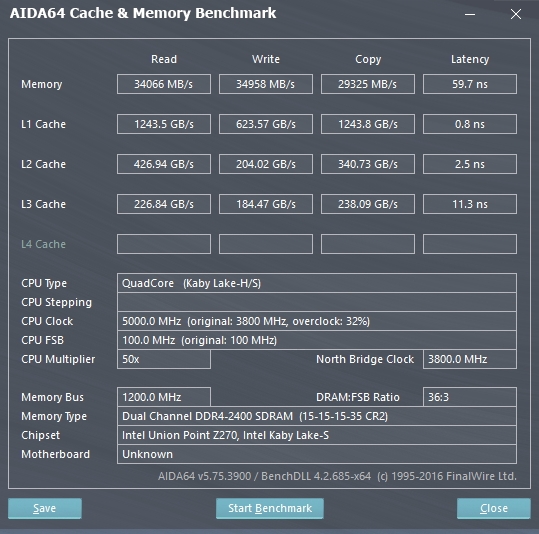Click Memory Type Dual Channel DDR4-2400 field

(x=317, y=416)
